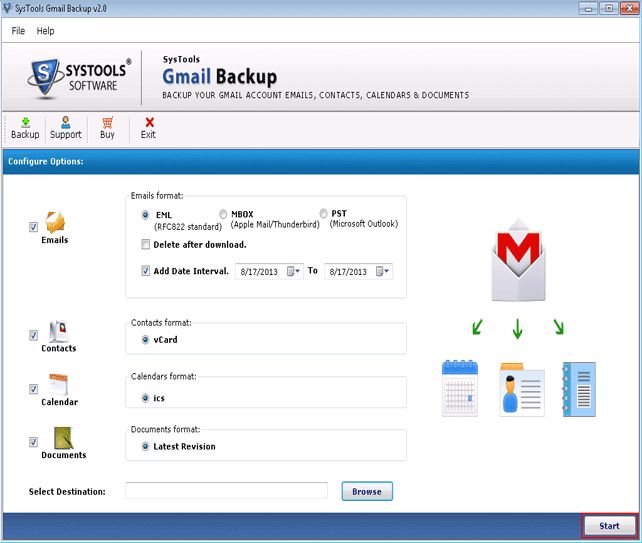Viewport: 642px width, 543px height.
Task: Enable Delete after download option
Action: click(x=145, y=244)
